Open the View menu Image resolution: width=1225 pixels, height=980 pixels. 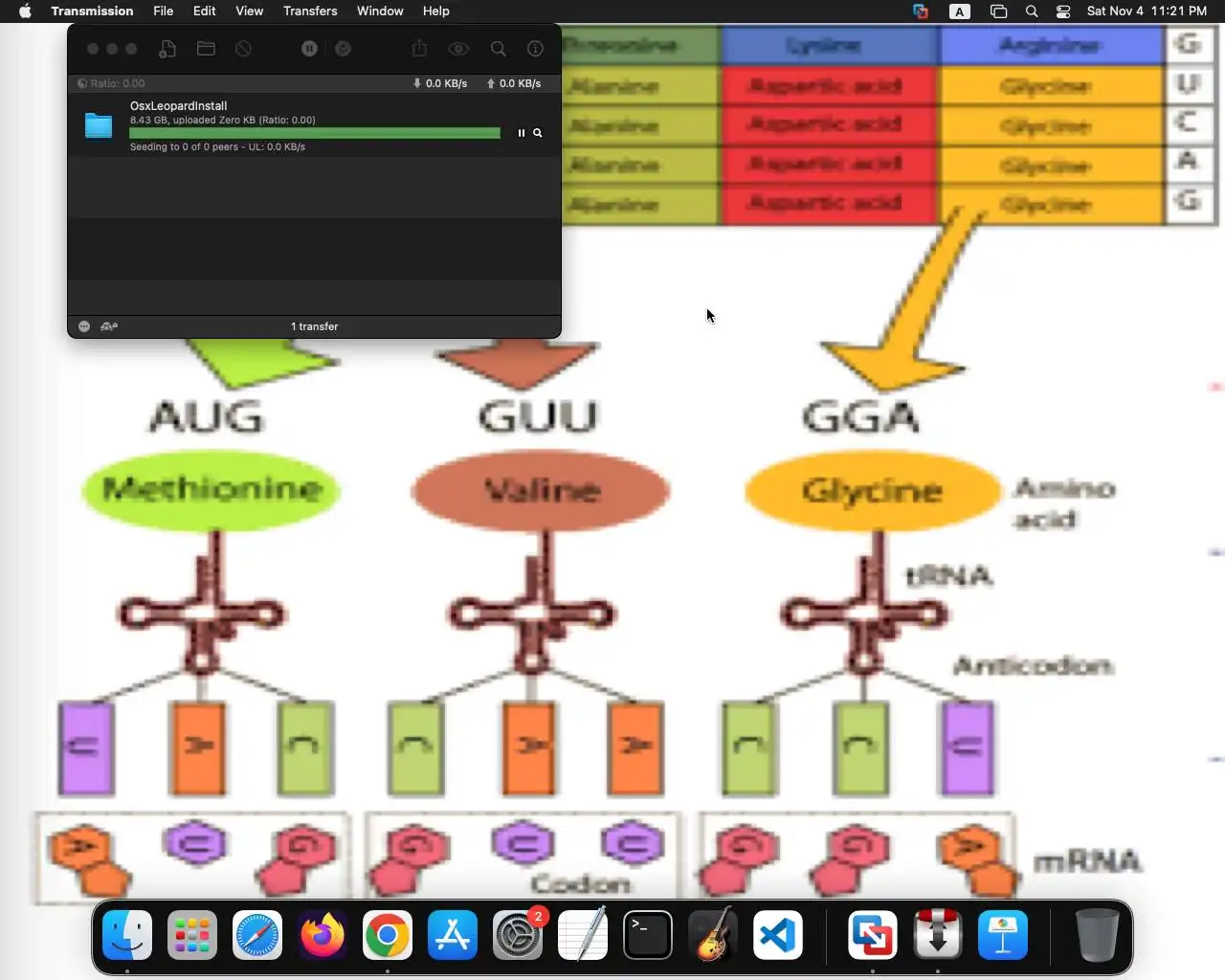pyautogui.click(x=250, y=11)
